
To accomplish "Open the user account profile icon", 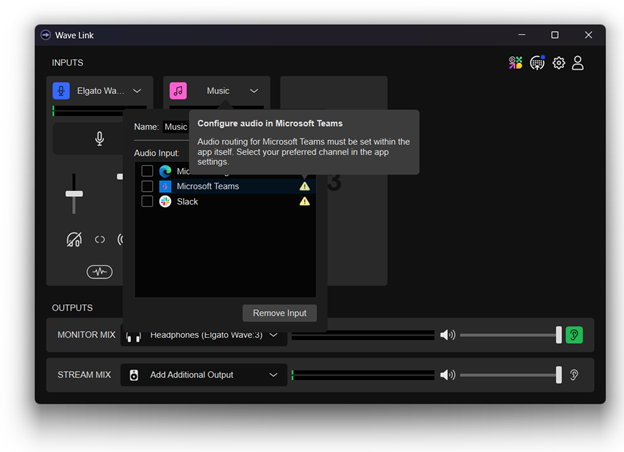I will point(578,63).
